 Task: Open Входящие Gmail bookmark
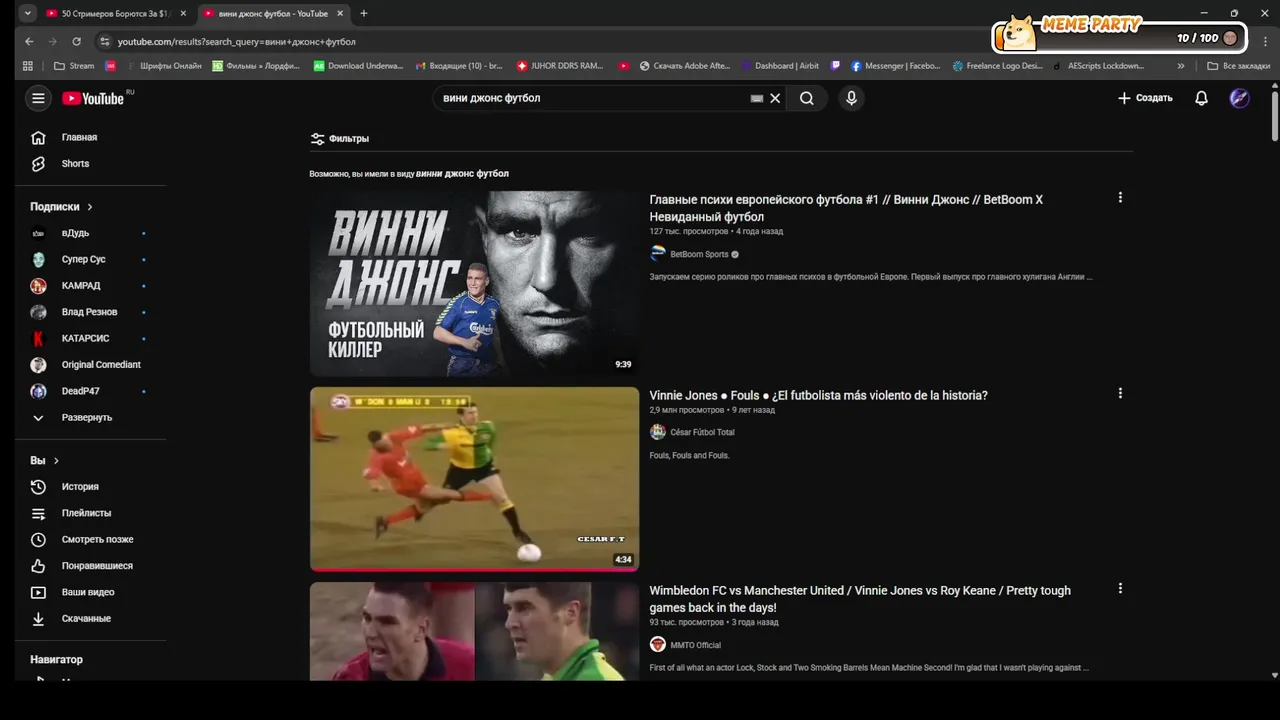(459, 66)
